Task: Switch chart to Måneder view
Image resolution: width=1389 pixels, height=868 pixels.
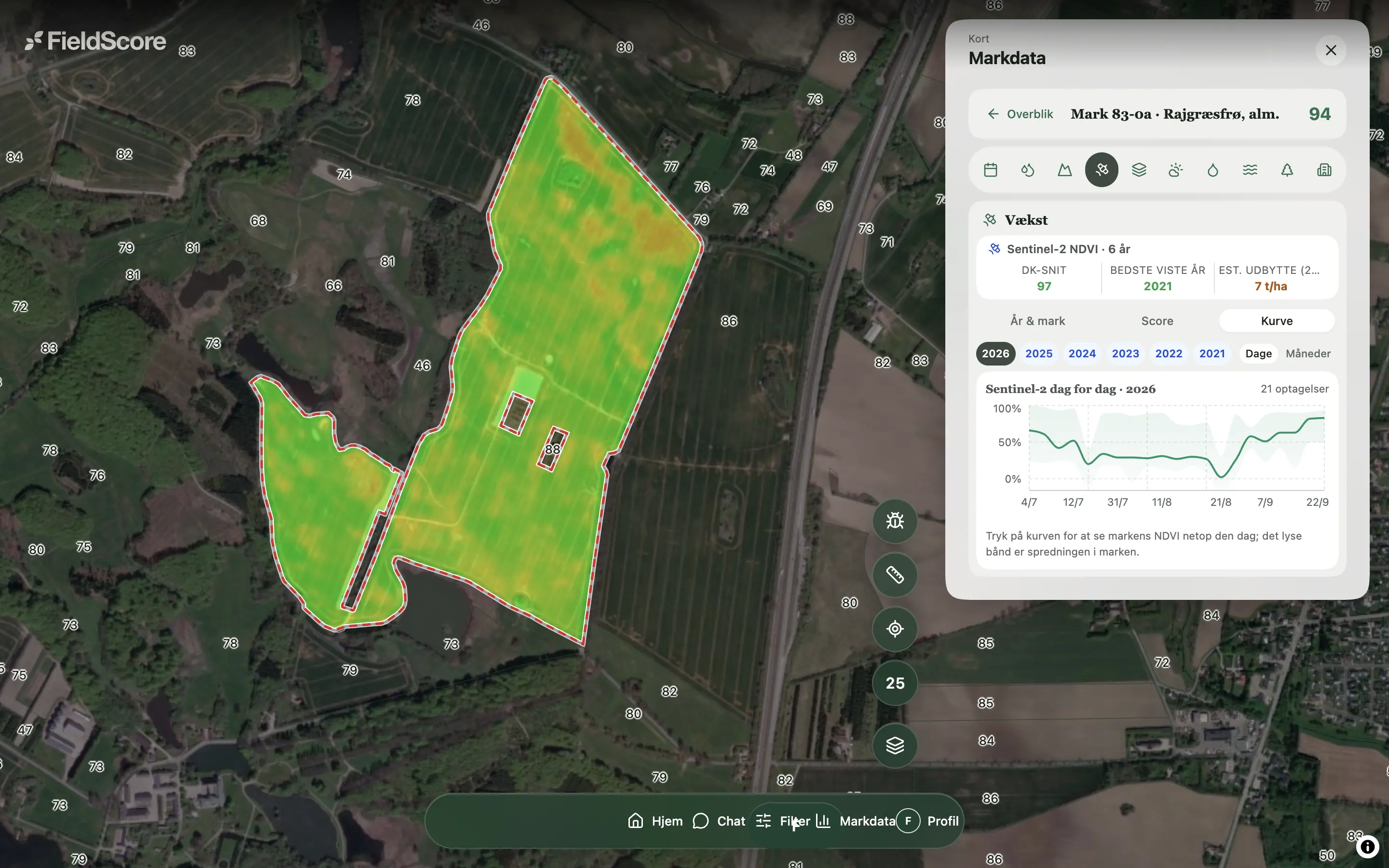Action: (1308, 353)
